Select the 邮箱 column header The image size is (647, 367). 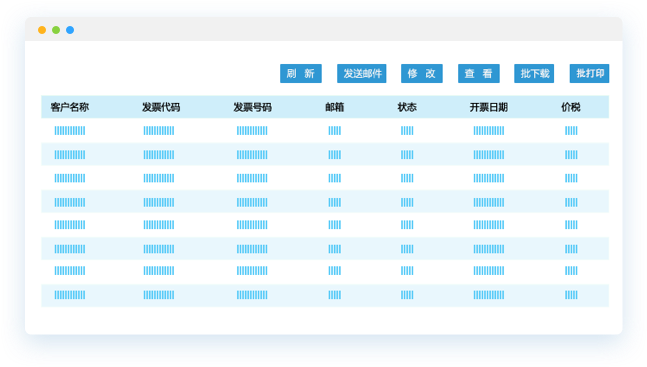pyautogui.click(x=335, y=107)
